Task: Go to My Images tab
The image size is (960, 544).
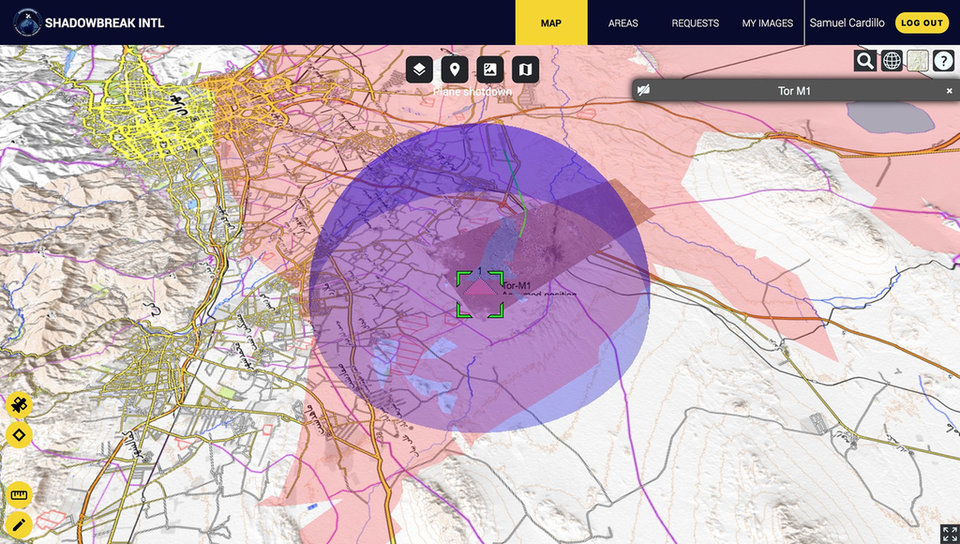Action: point(767,23)
